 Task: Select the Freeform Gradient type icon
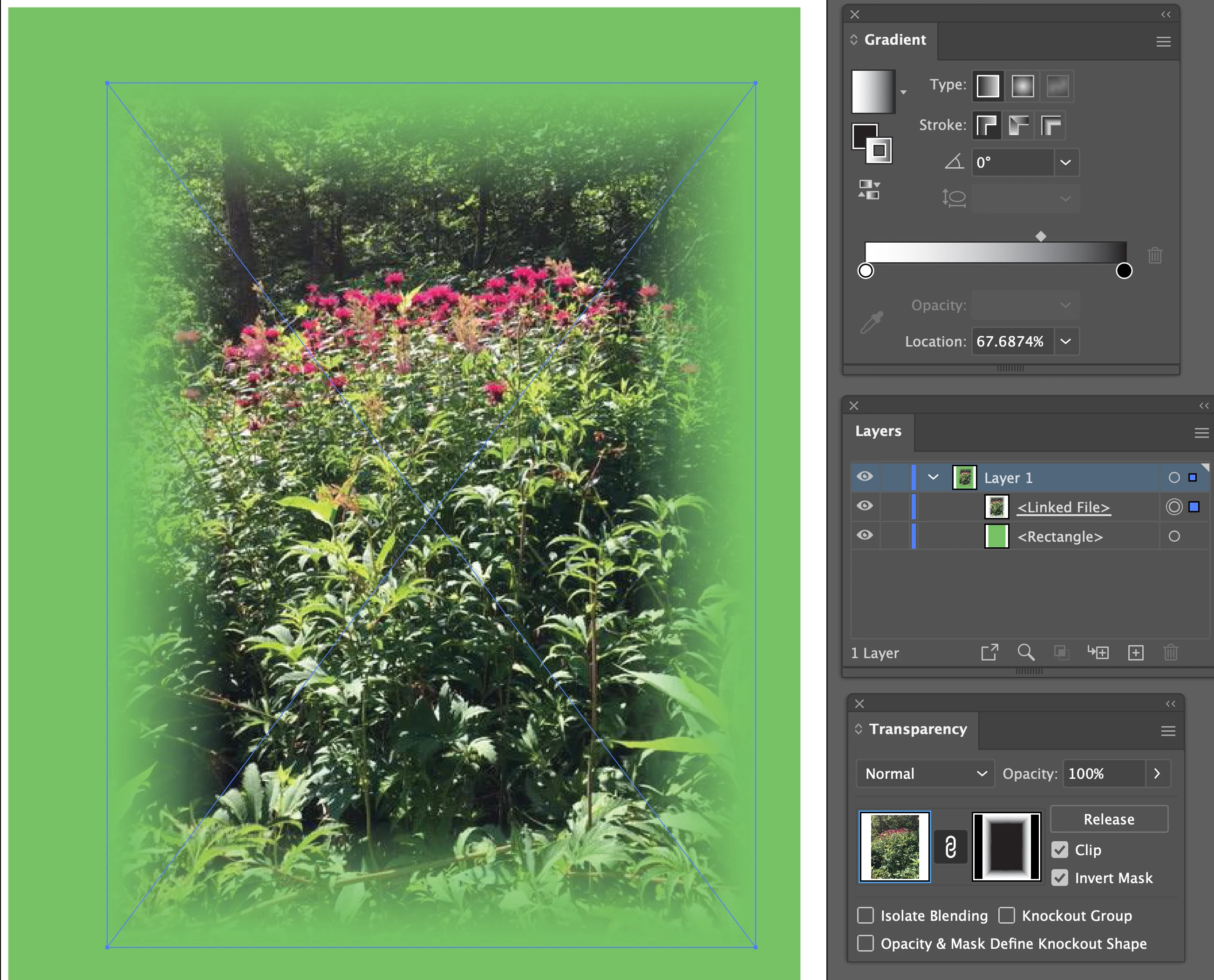coord(1057,86)
